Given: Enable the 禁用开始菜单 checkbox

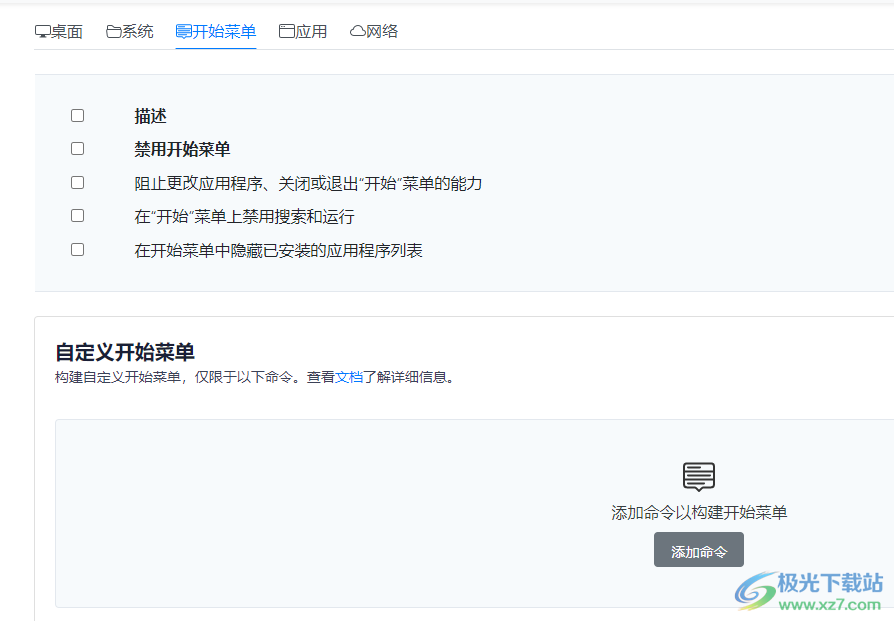Looking at the screenshot, I should 77,148.
